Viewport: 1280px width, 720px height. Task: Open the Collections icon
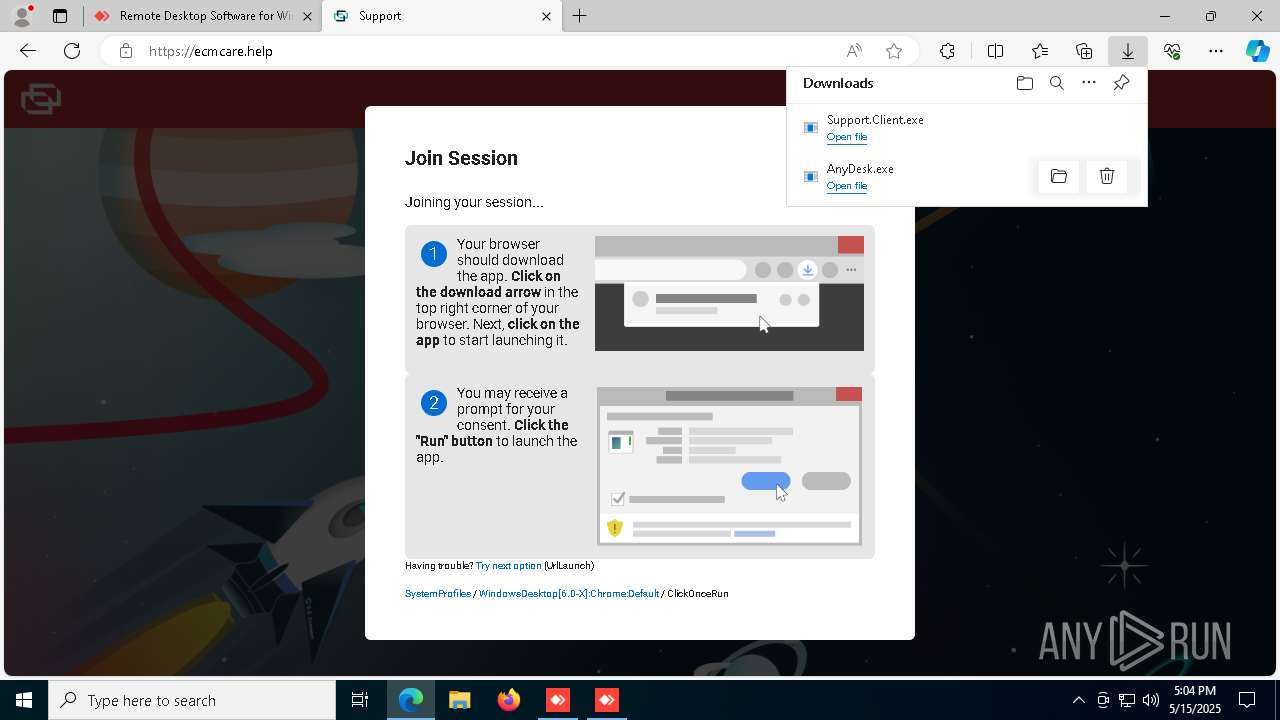[1084, 51]
